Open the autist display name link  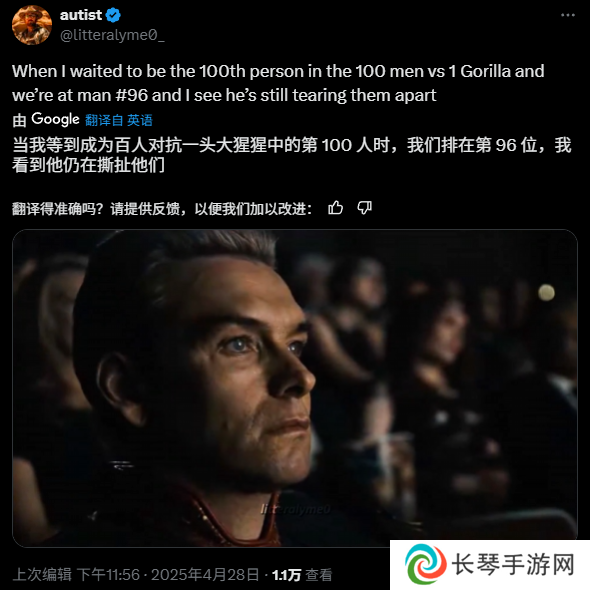coord(81,15)
